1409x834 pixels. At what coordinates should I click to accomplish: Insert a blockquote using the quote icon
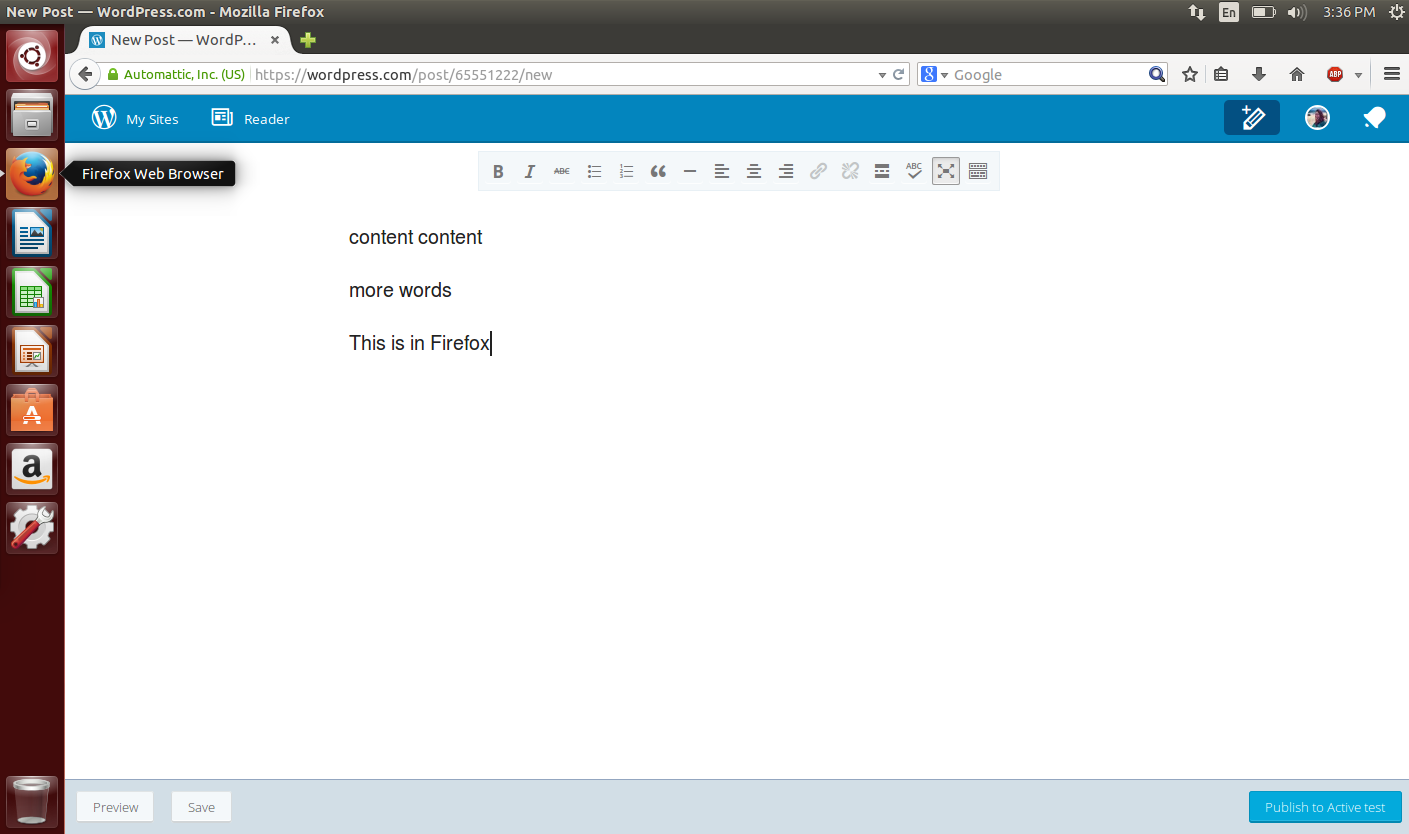coord(658,172)
